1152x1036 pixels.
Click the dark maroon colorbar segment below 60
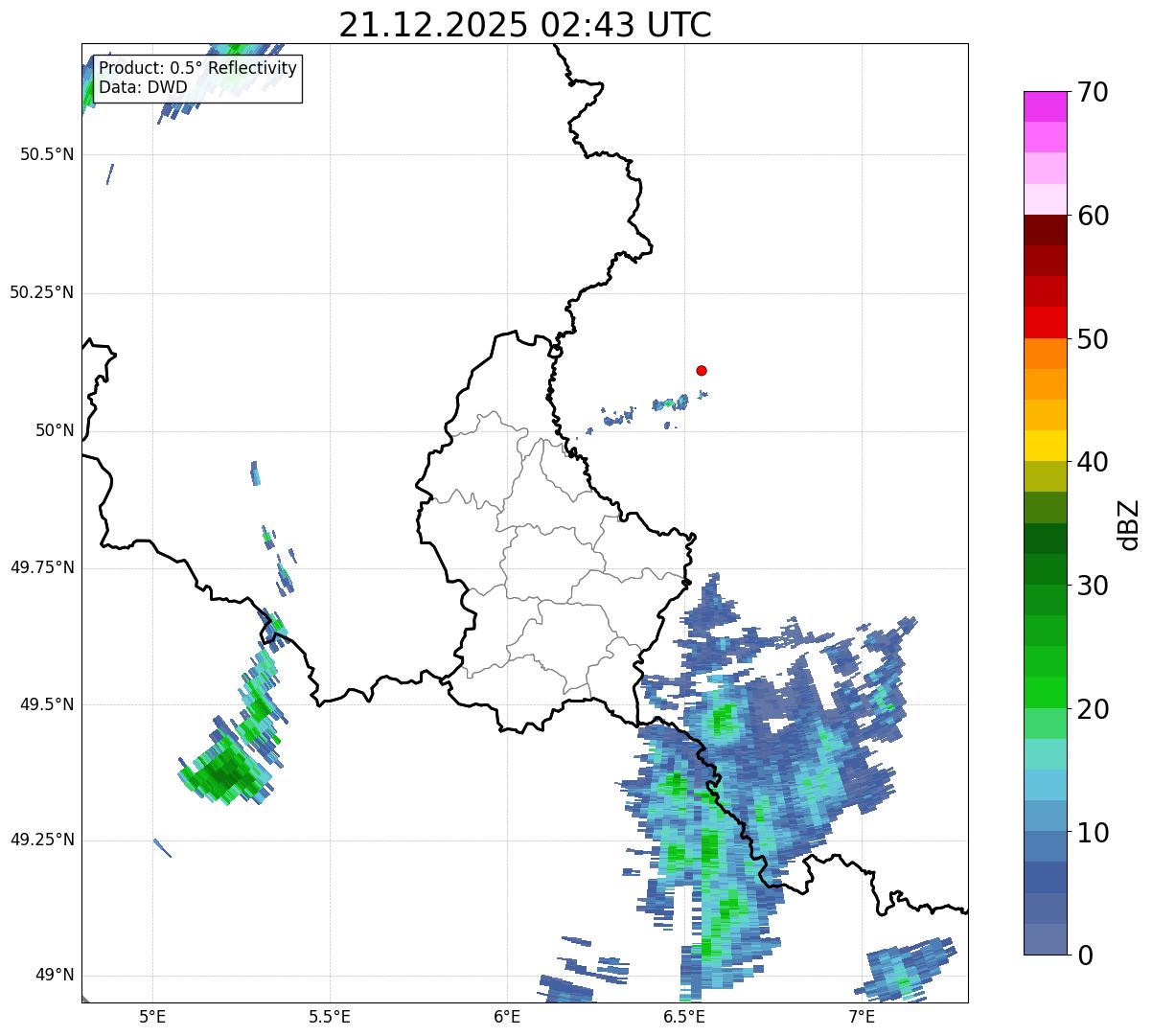coord(1045,230)
